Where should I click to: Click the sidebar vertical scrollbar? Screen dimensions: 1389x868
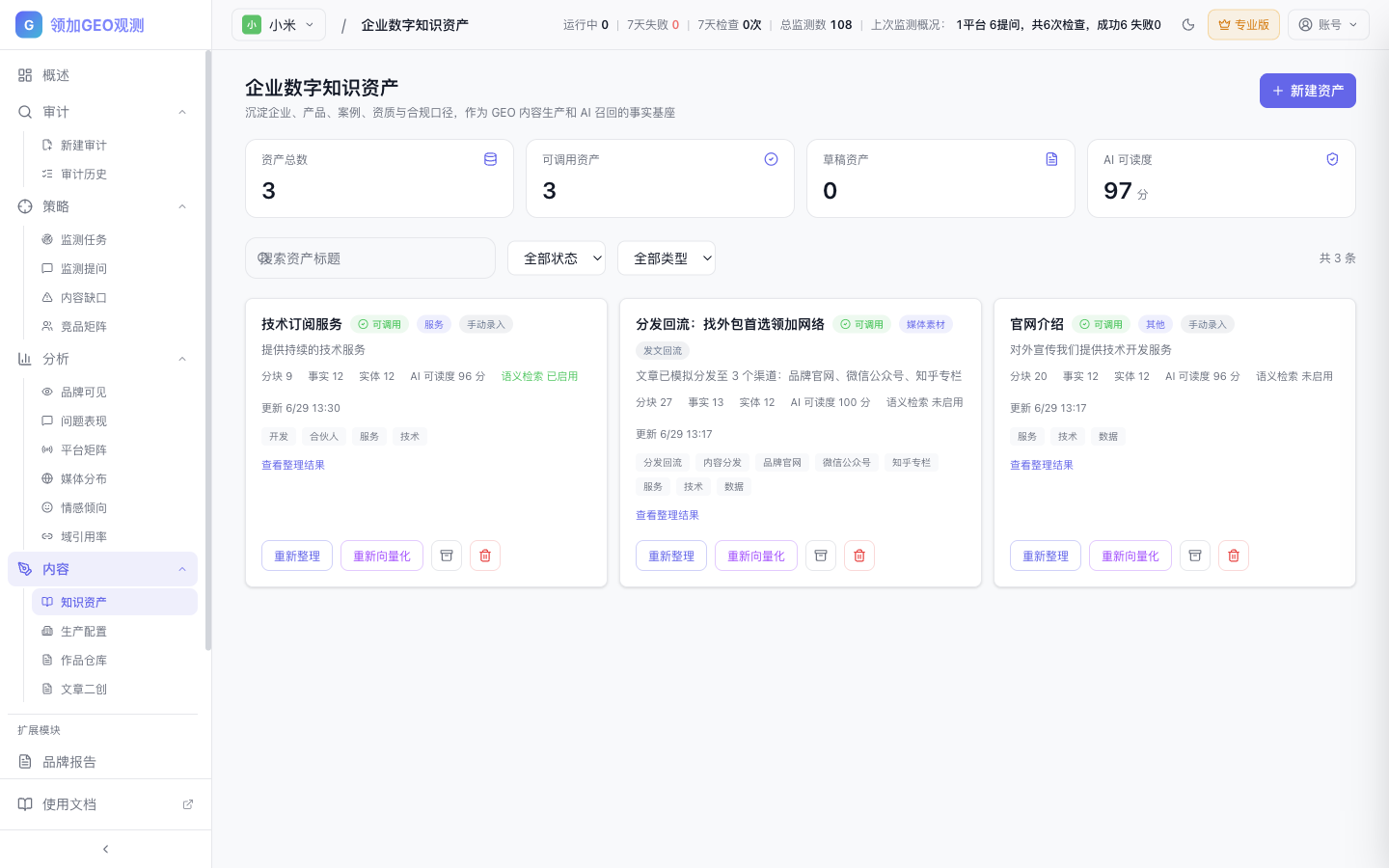pyautogui.click(x=207, y=352)
